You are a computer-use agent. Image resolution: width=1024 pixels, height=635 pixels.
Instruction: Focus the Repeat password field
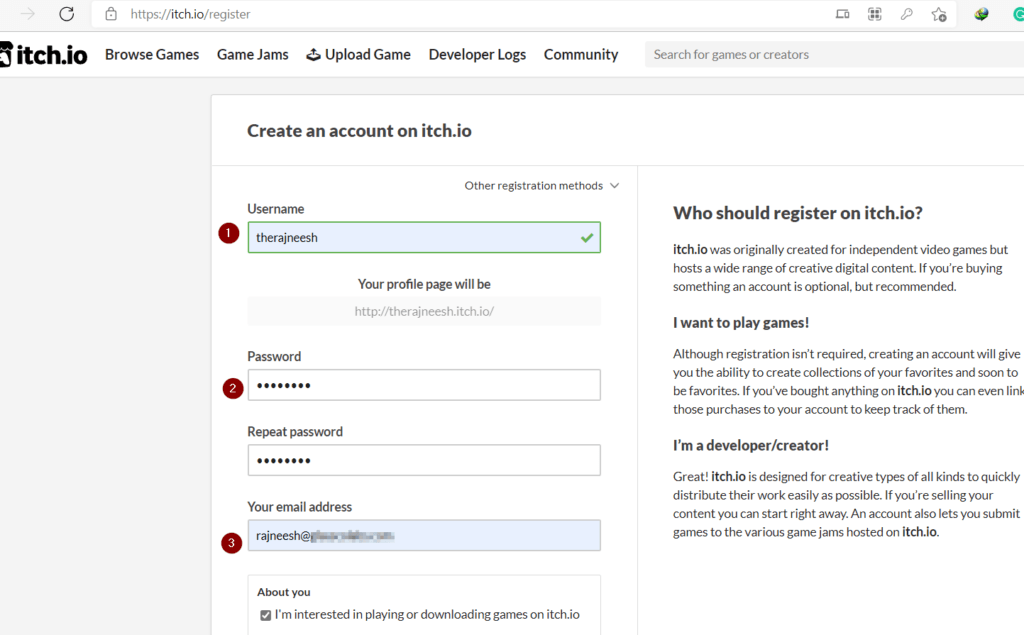tap(424, 460)
